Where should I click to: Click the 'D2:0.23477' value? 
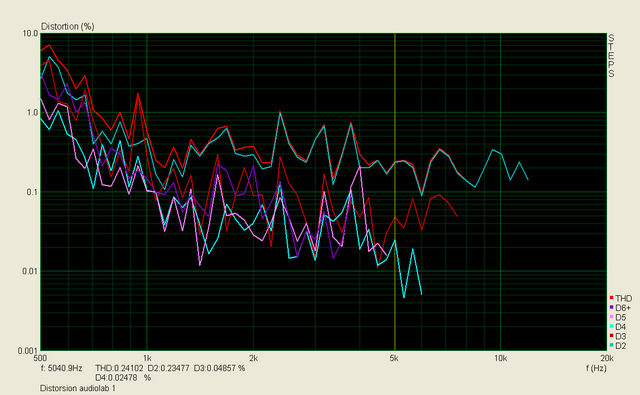[x=169, y=368]
